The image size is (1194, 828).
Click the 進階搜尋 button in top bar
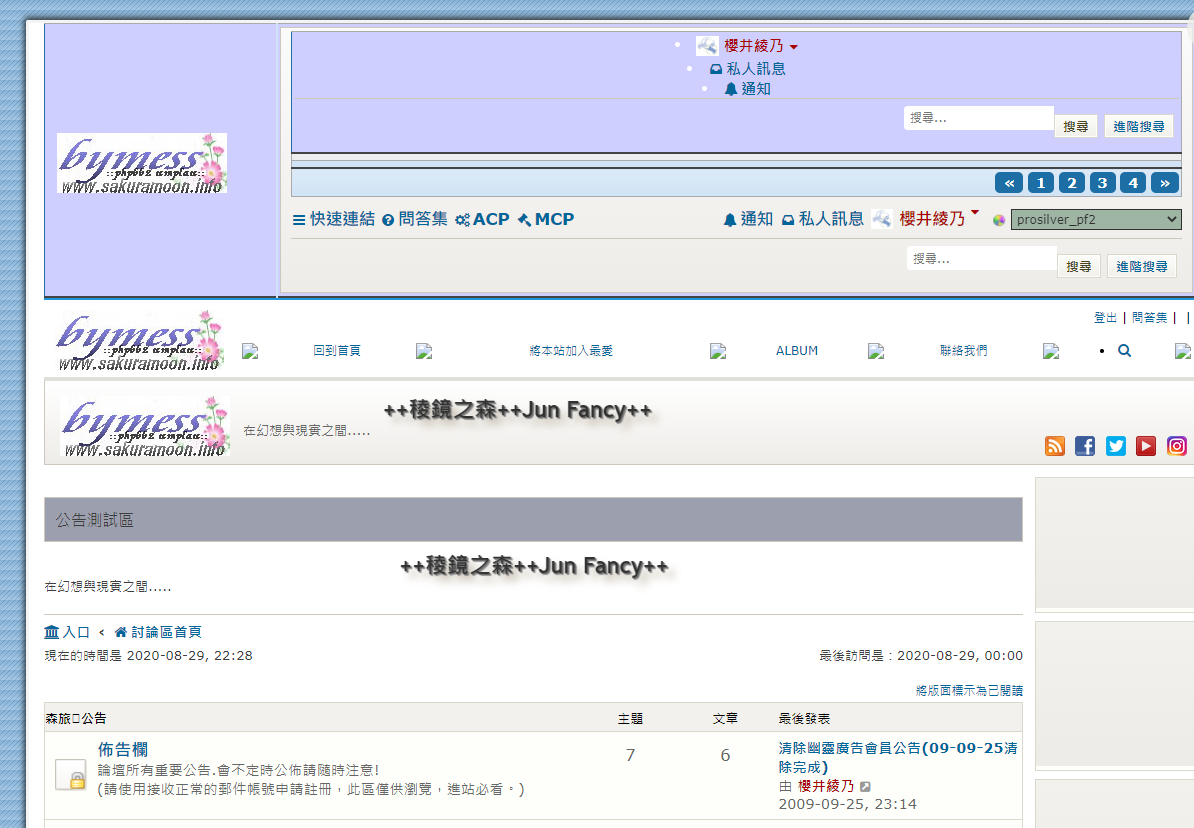coord(1139,127)
